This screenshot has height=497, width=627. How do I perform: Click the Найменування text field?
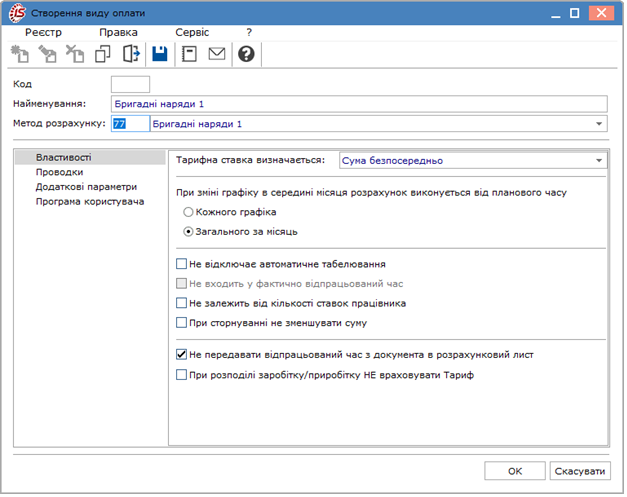pyautogui.click(x=360, y=104)
